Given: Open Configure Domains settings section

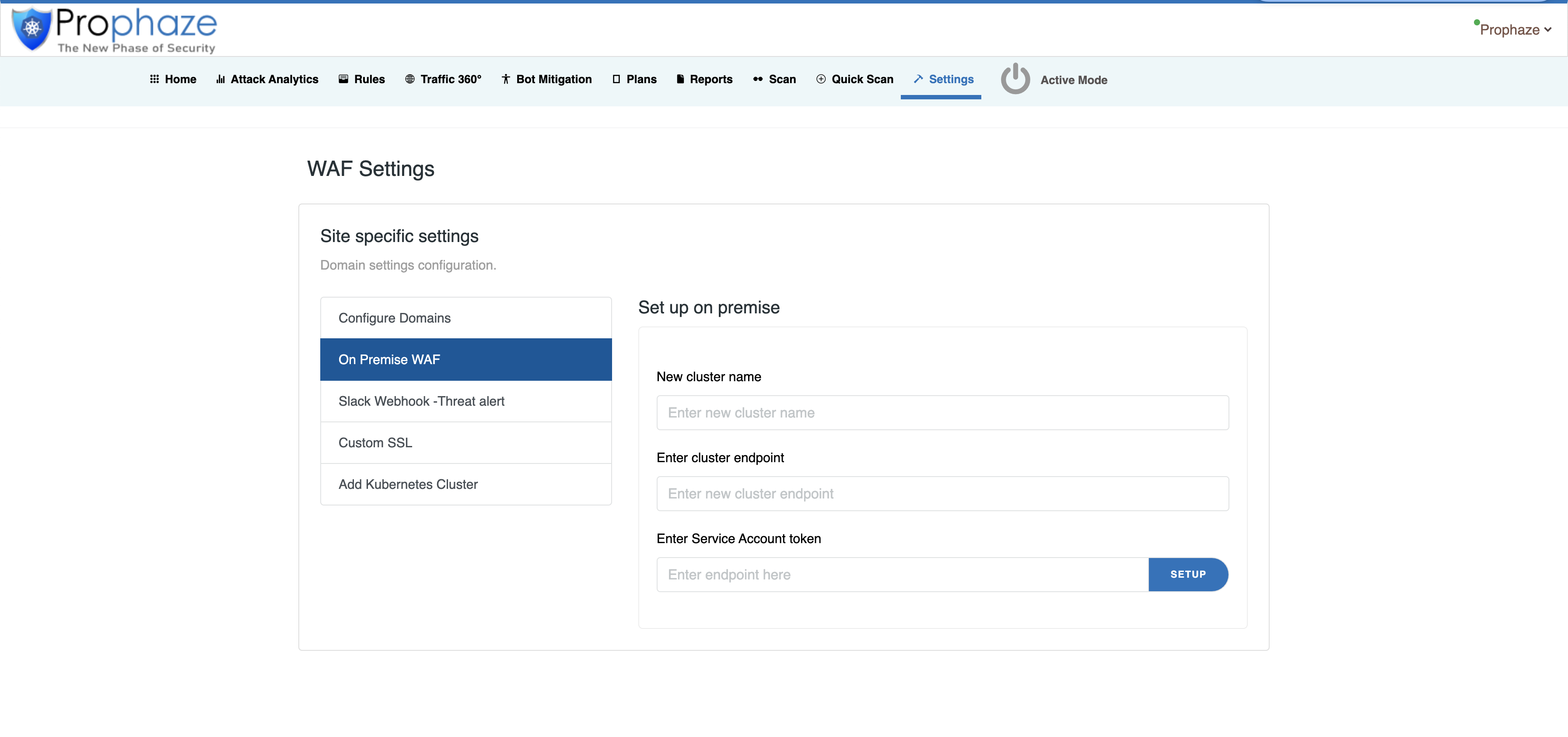Looking at the screenshot, I should tap(465, 318).
